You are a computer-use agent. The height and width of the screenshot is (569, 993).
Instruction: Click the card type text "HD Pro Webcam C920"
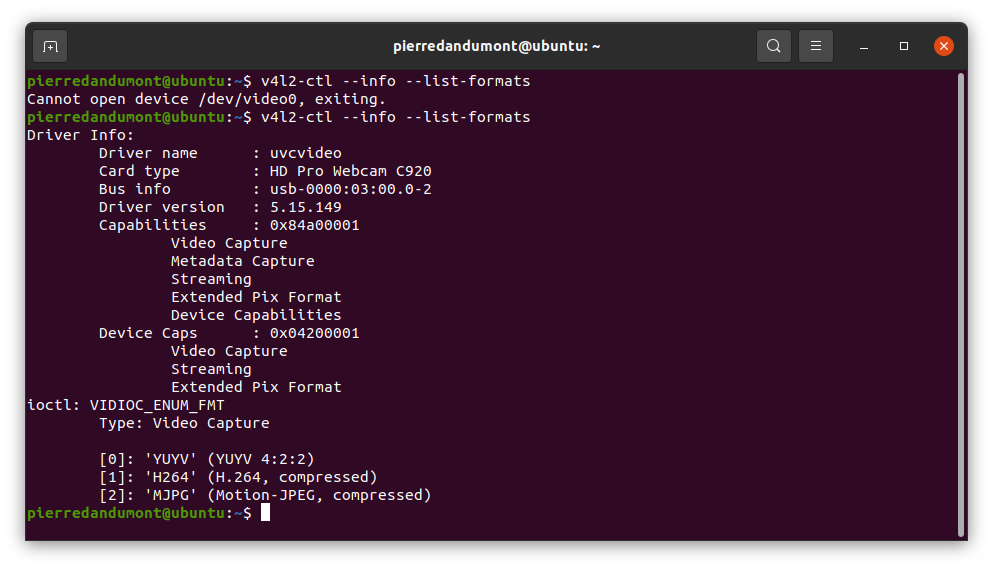[351, 171]
